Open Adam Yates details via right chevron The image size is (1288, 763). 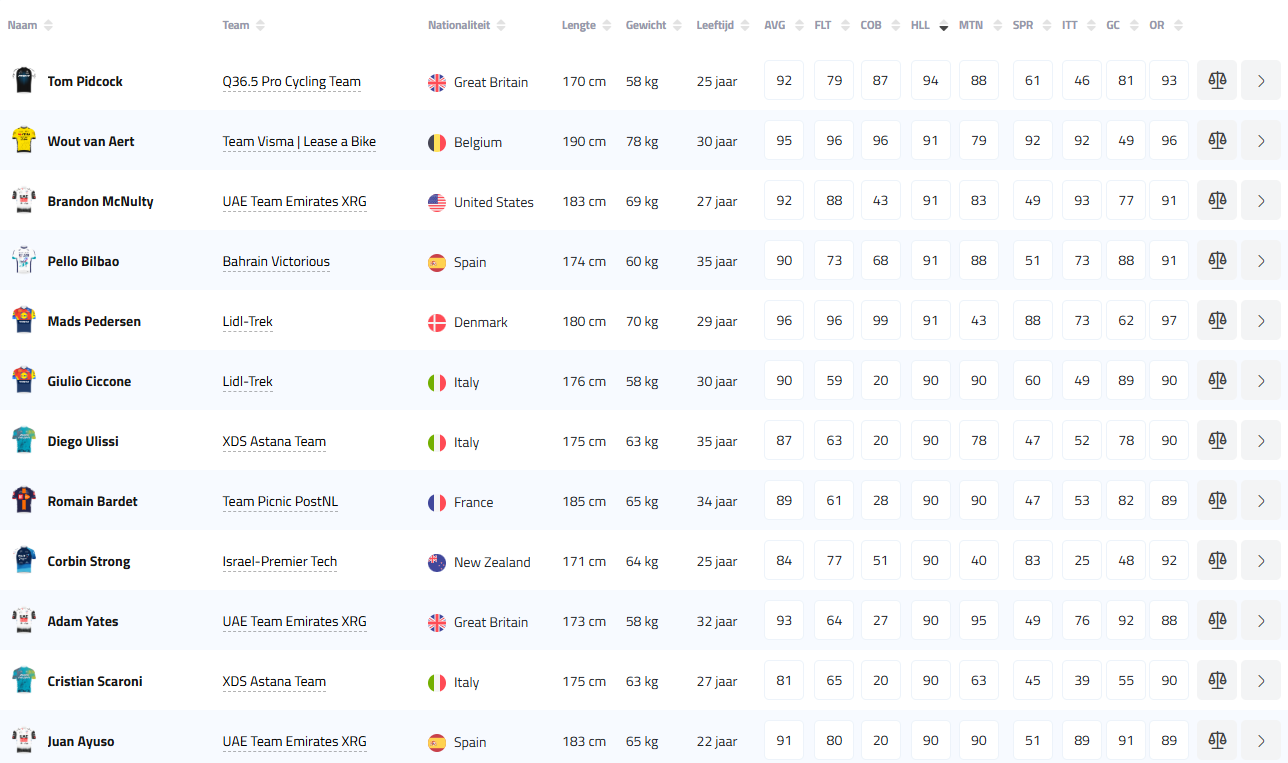pyautogui.click(x=1260, y=621)
